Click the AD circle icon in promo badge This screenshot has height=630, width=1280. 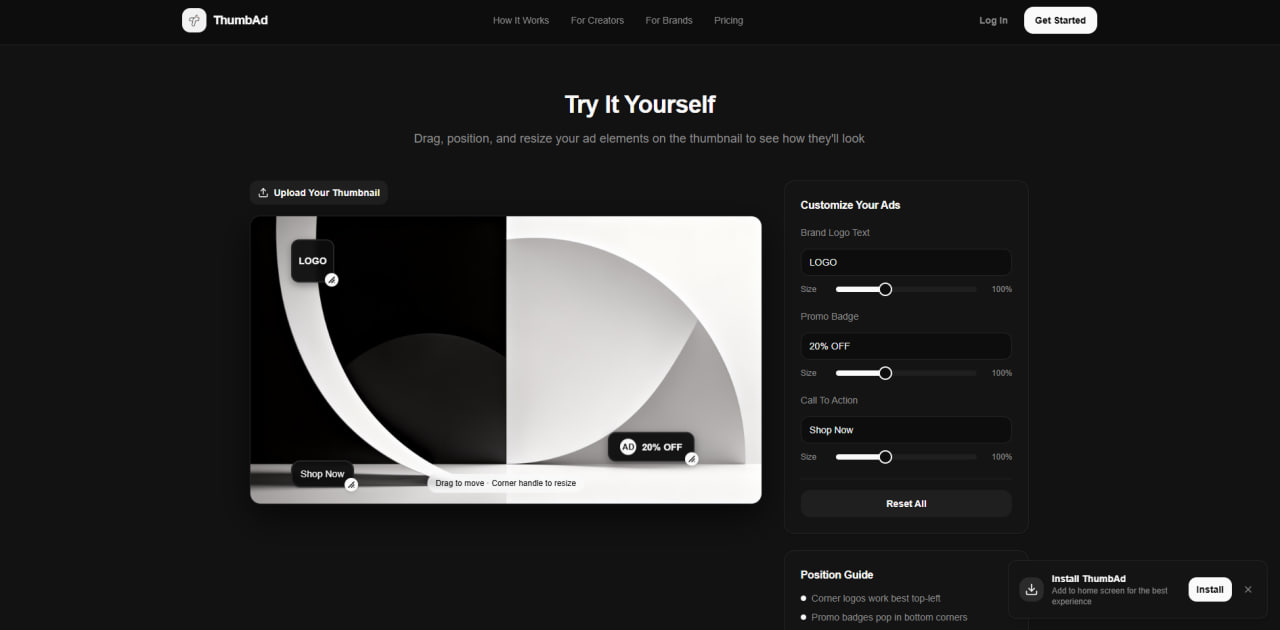pyautogui.click(x=628, y=447)
